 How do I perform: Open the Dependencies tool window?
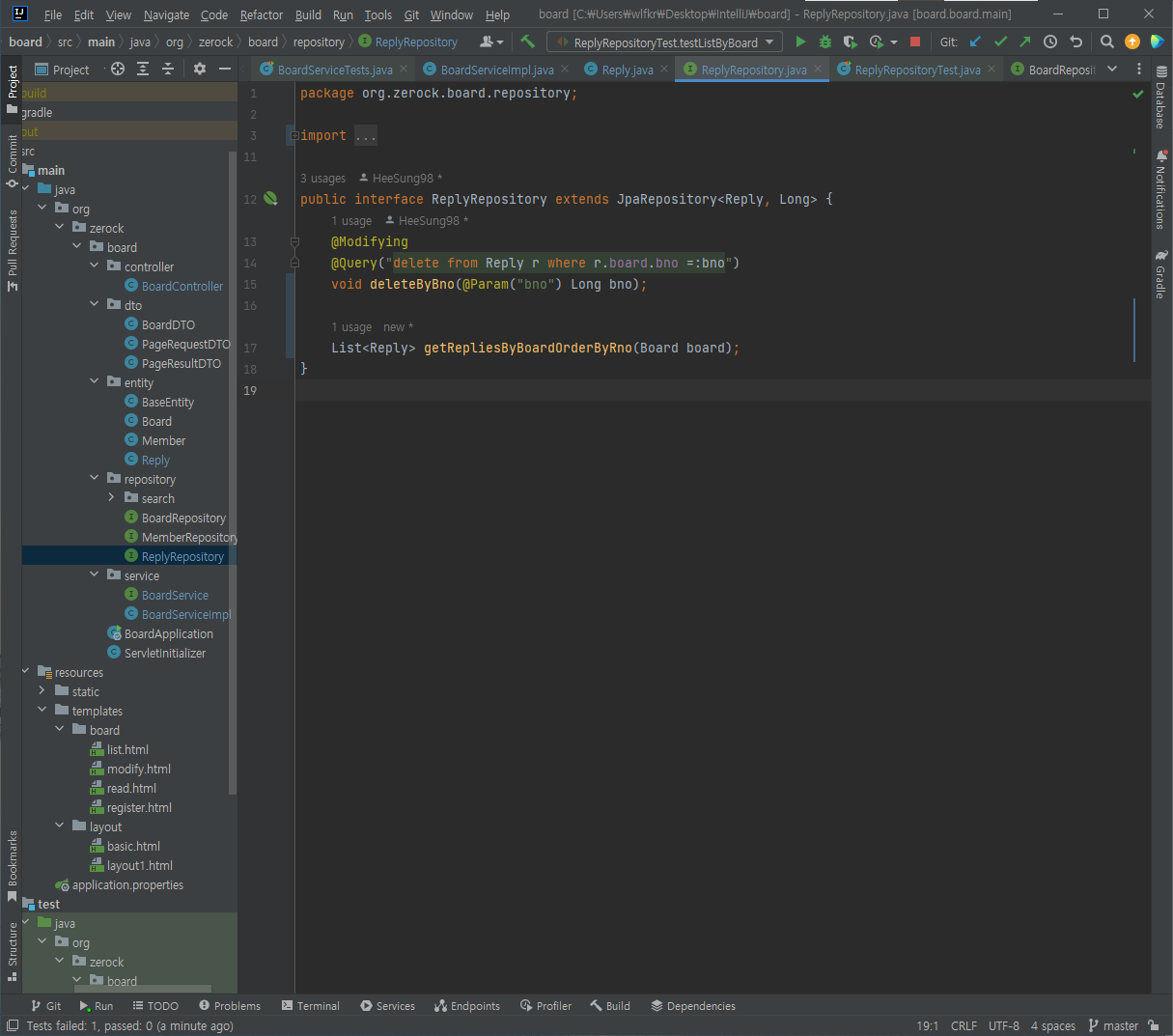[693, 1006]
